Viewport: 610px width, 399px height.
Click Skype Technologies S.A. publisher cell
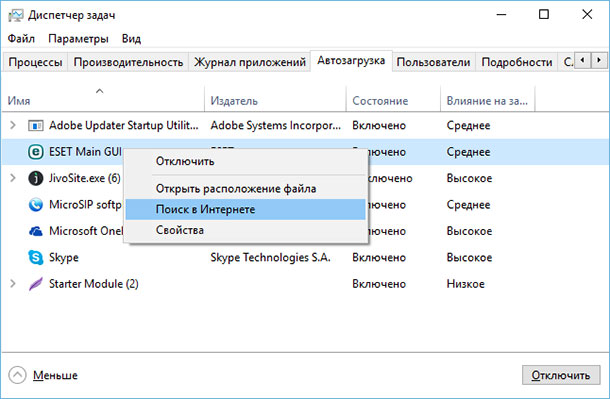[x=270, y=257]
